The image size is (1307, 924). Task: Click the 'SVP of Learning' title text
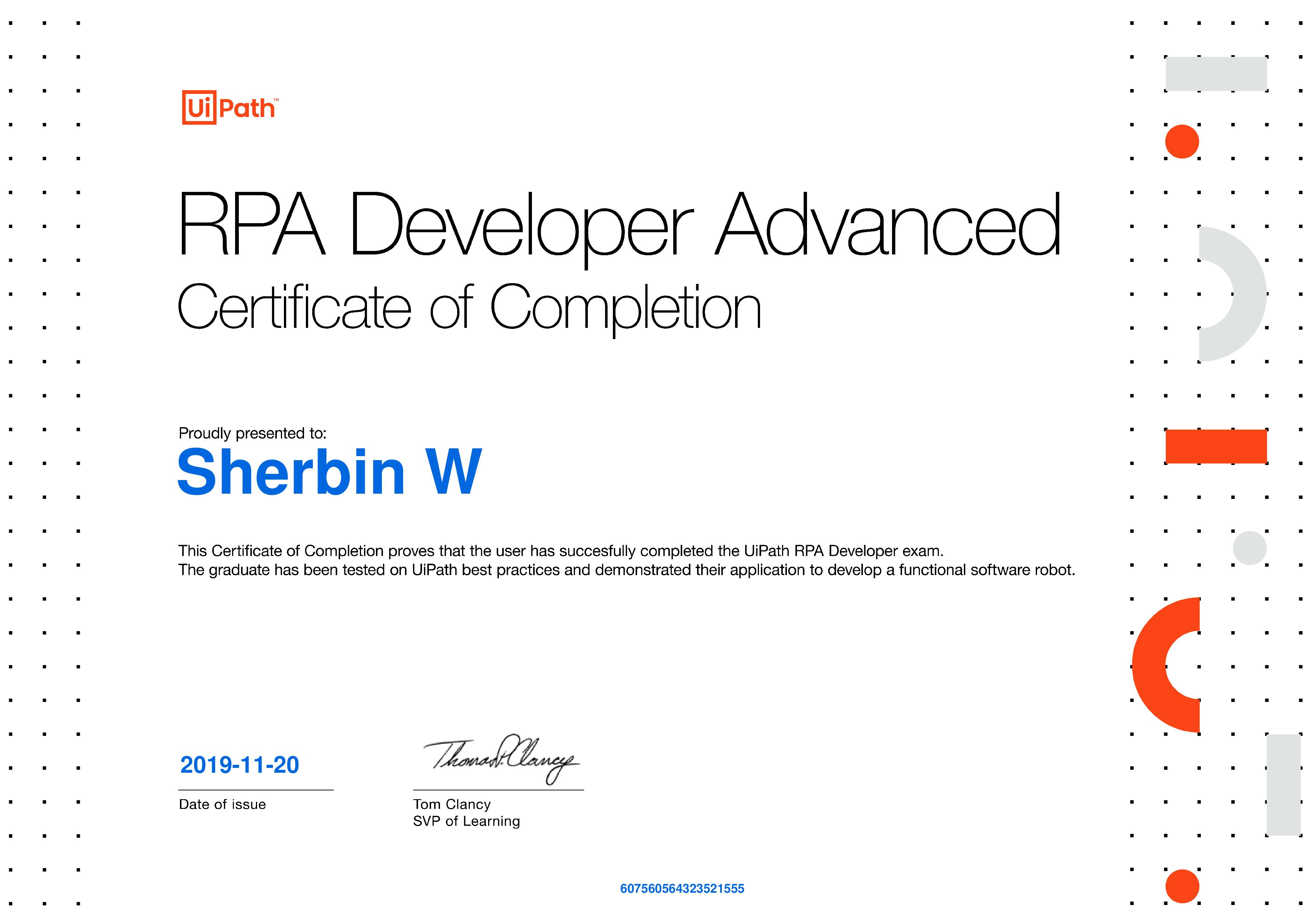[466, 821]
